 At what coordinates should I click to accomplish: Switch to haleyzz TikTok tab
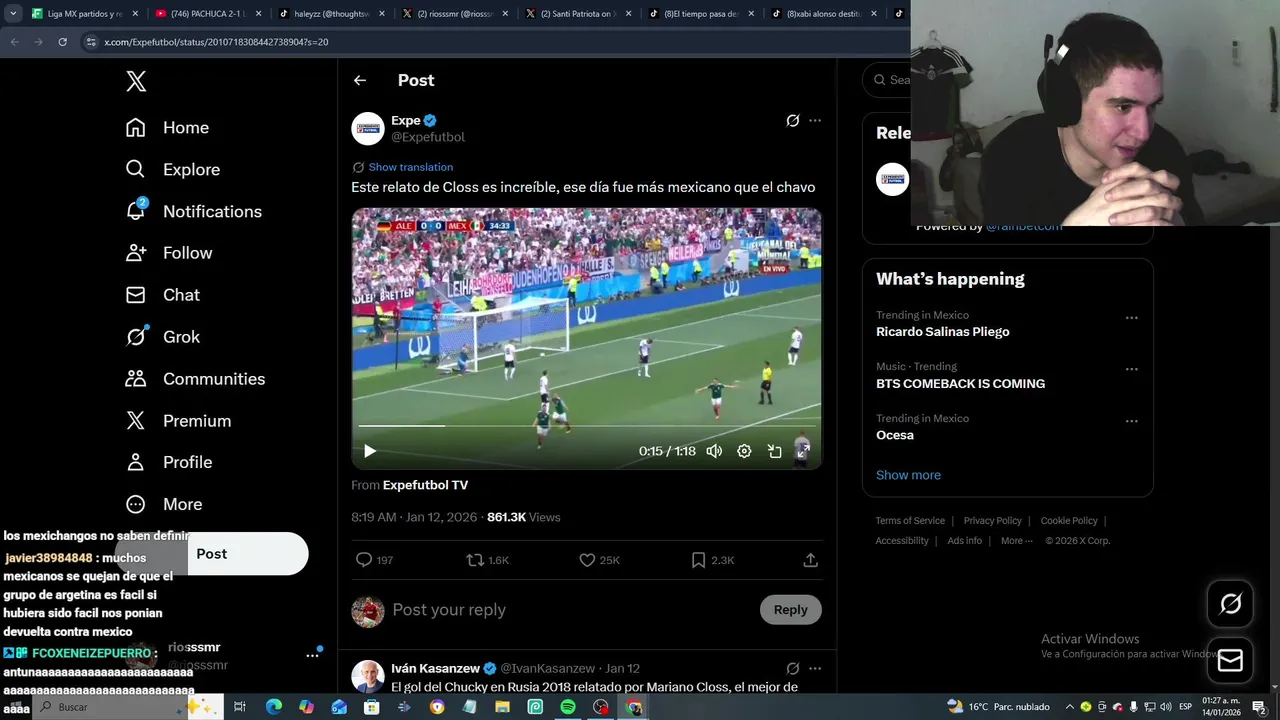tap(330, 14)
